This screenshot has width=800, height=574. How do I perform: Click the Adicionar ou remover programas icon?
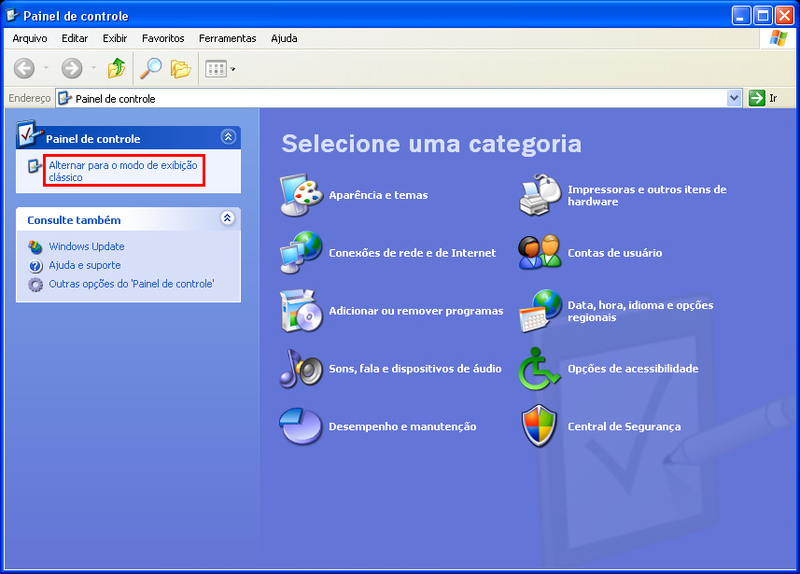point(301,310)
